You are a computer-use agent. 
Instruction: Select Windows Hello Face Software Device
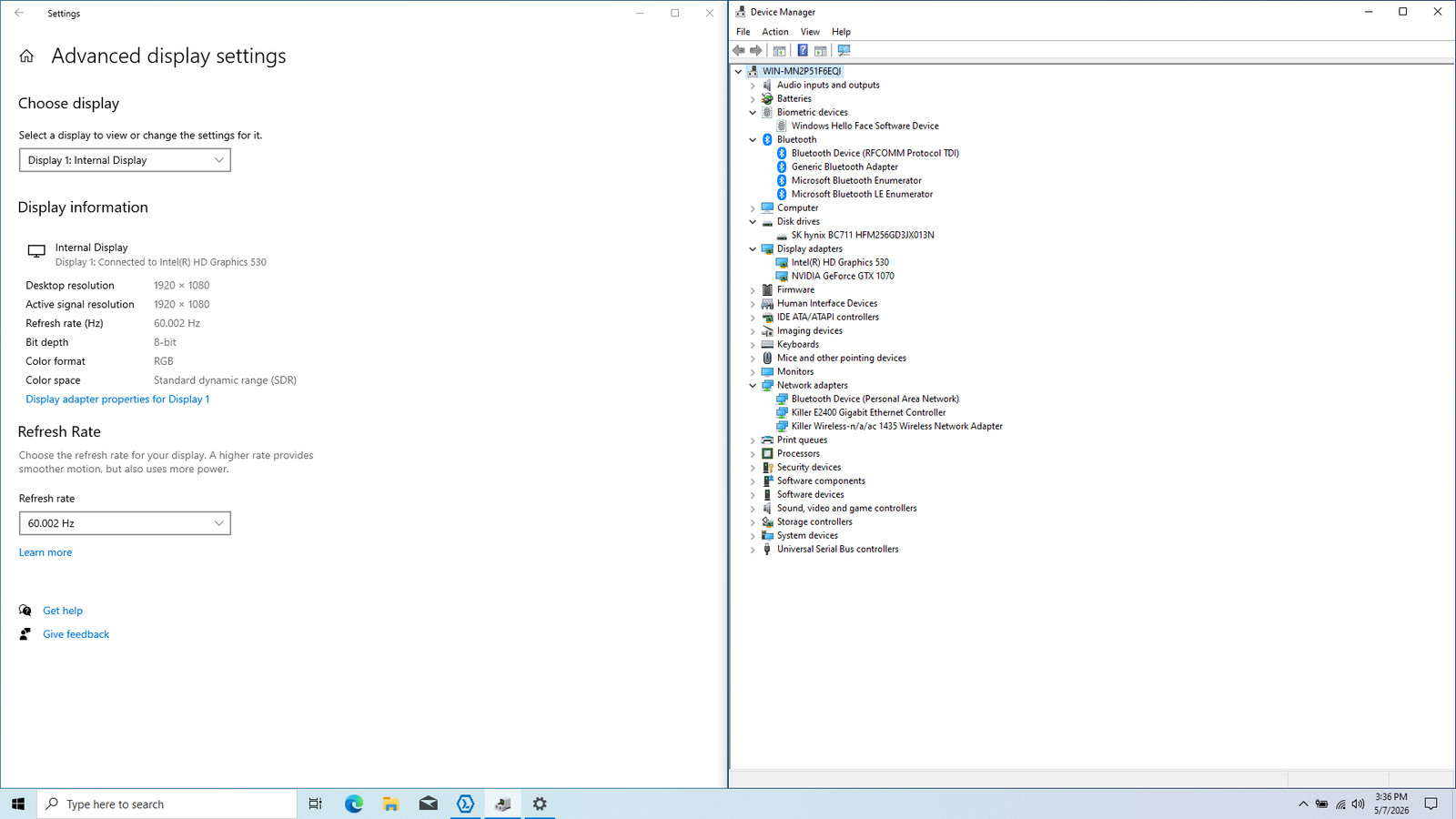click(x=864, y=126)
